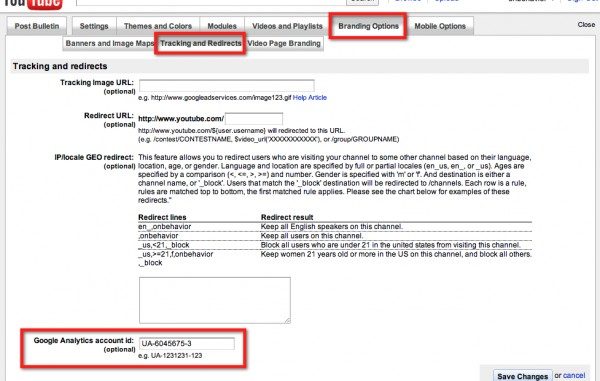The width and height of the screenshot is (600, 381).
Task: Click 'Keep all users on this channel.' text
Action: click(312, 236)
